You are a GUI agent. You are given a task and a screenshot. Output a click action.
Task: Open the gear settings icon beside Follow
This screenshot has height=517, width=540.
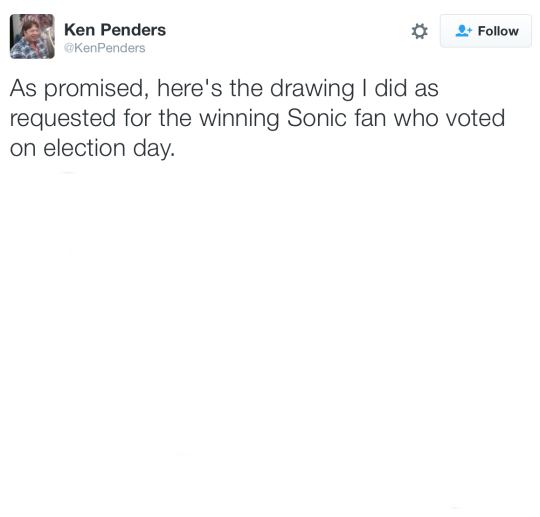(419, 31)
